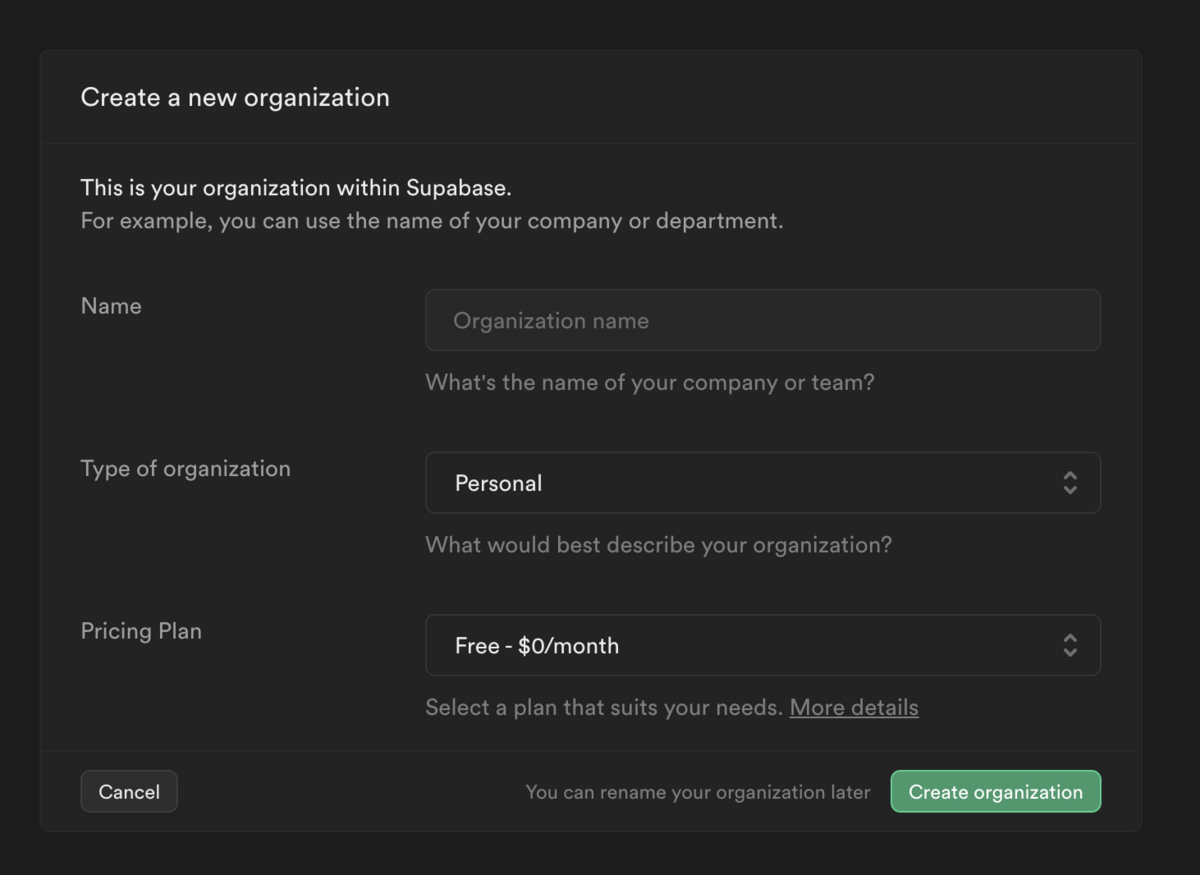Click the "Create a new organization" heading

[x=235, y=98]
